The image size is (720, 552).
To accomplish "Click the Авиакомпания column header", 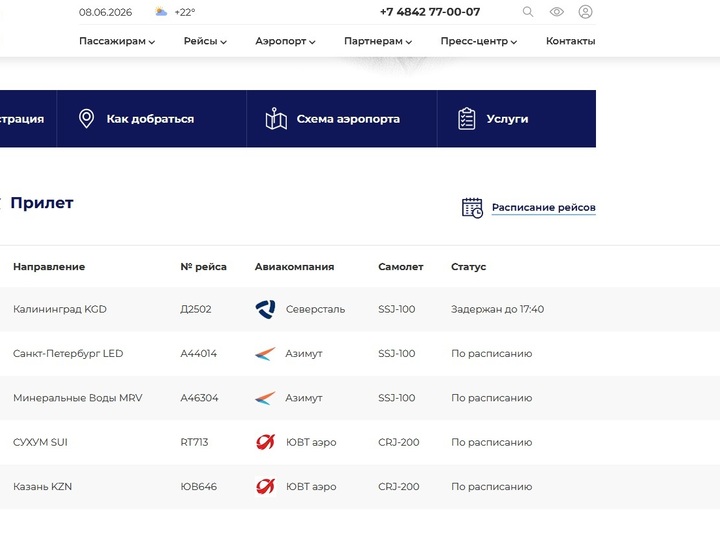I will point(294,267).
